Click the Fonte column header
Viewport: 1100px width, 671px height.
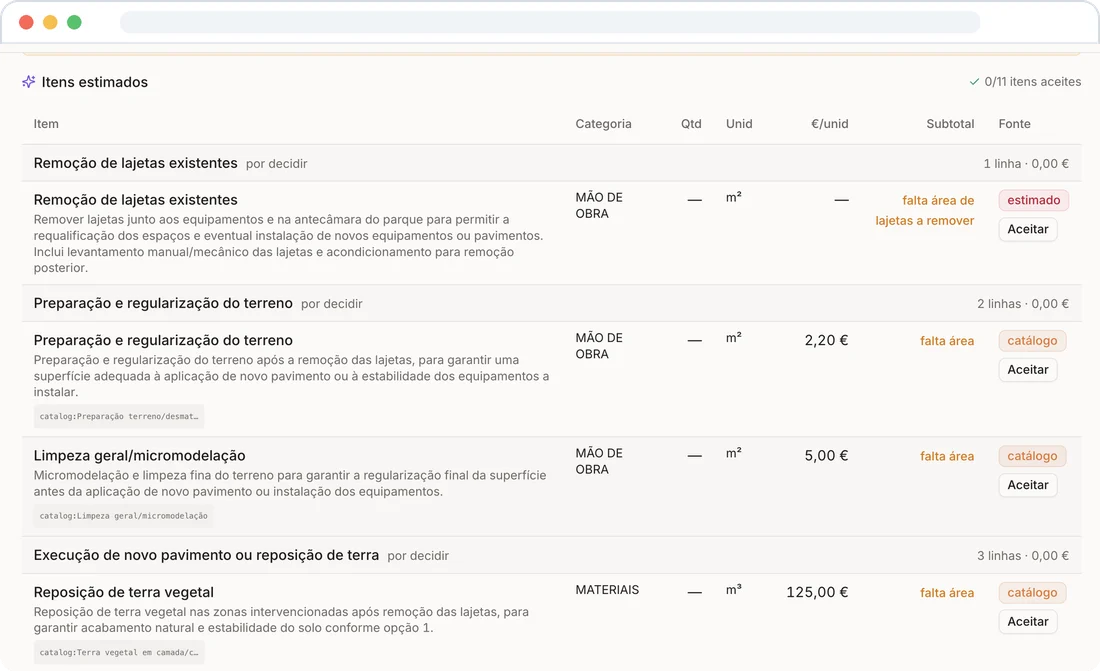click(1014, 124)
